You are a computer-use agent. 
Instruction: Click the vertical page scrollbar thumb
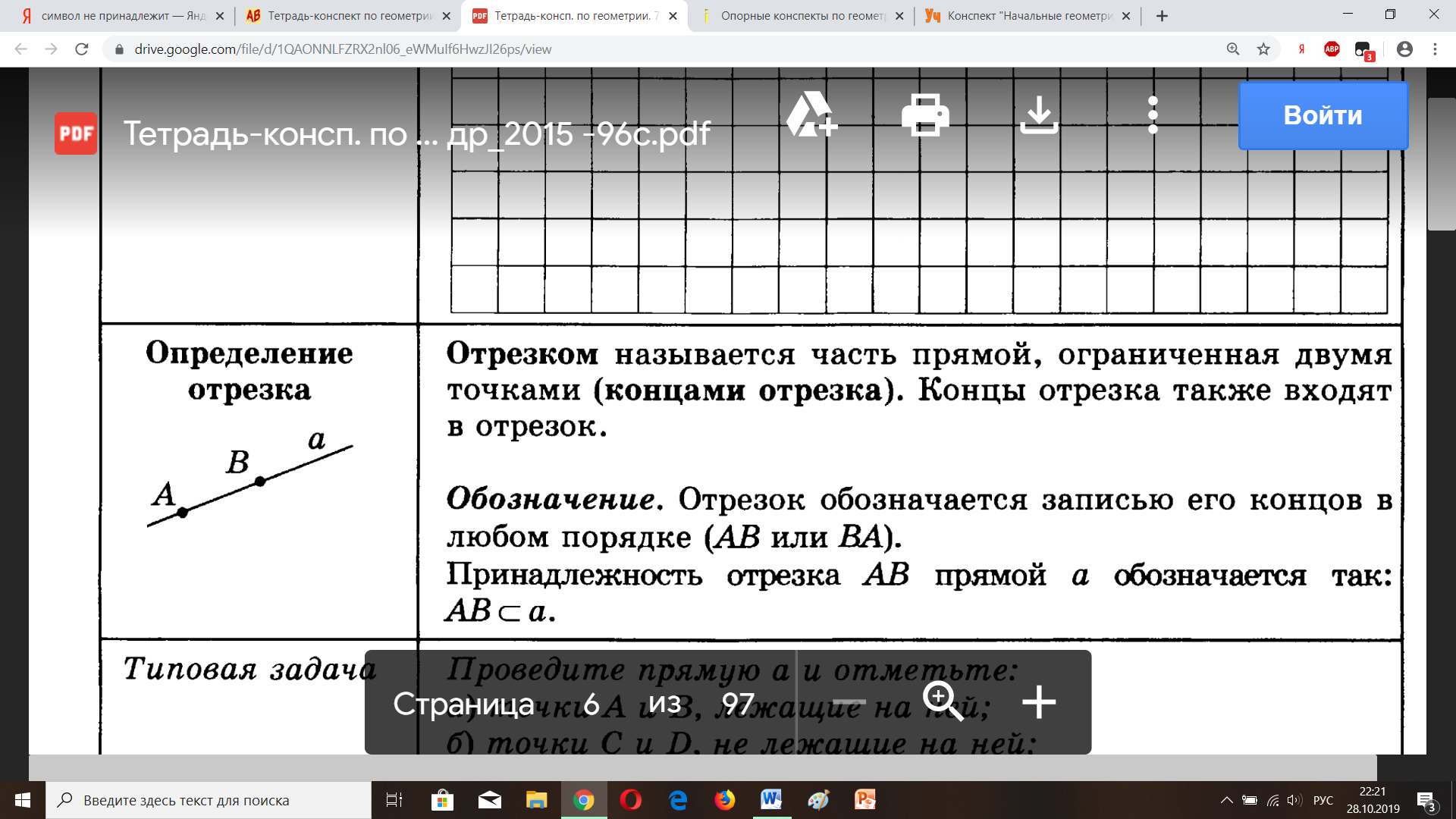coord(1441,163)
